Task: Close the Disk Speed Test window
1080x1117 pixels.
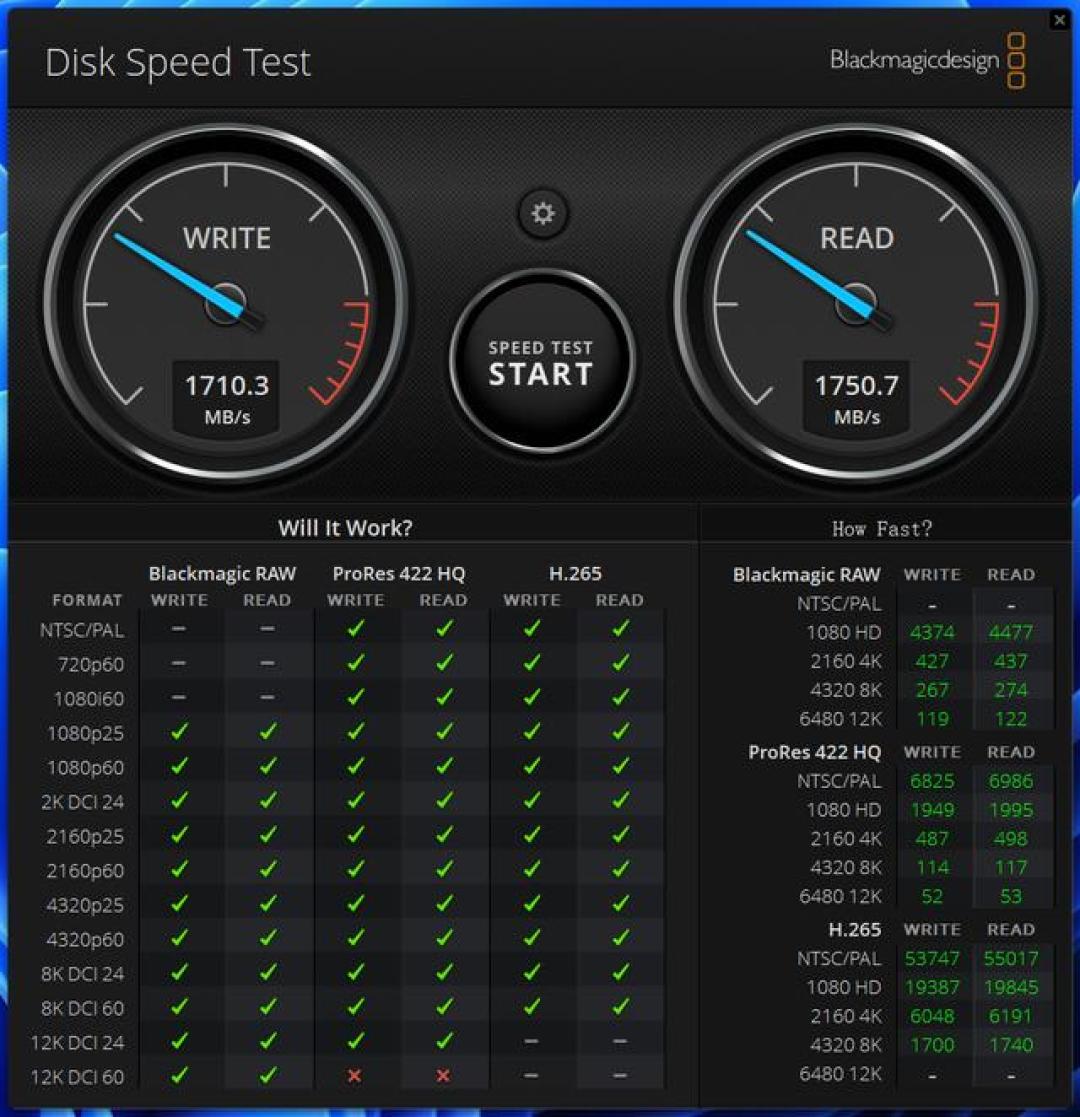Action: tap(1059, 20)
